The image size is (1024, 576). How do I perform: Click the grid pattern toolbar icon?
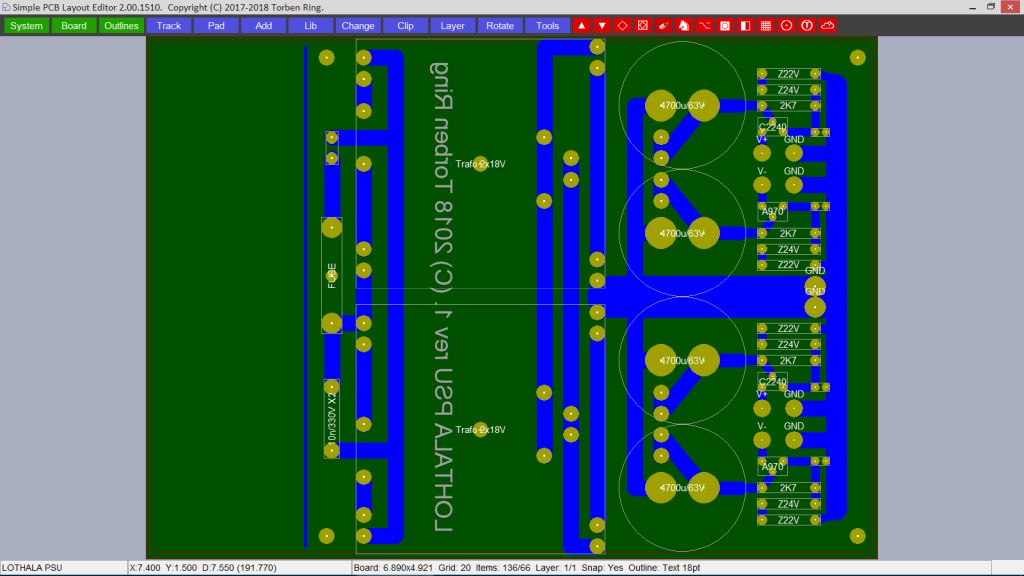coord(766,25)
